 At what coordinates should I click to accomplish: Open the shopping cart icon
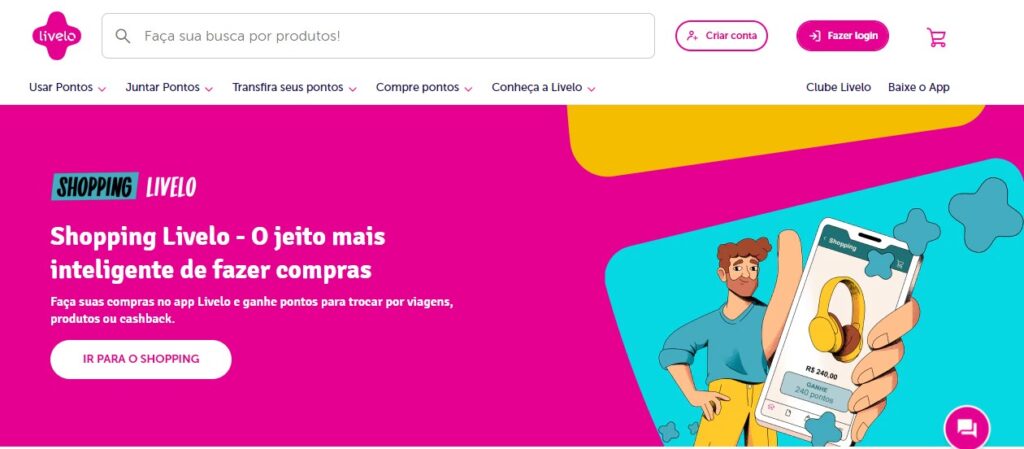936,37
